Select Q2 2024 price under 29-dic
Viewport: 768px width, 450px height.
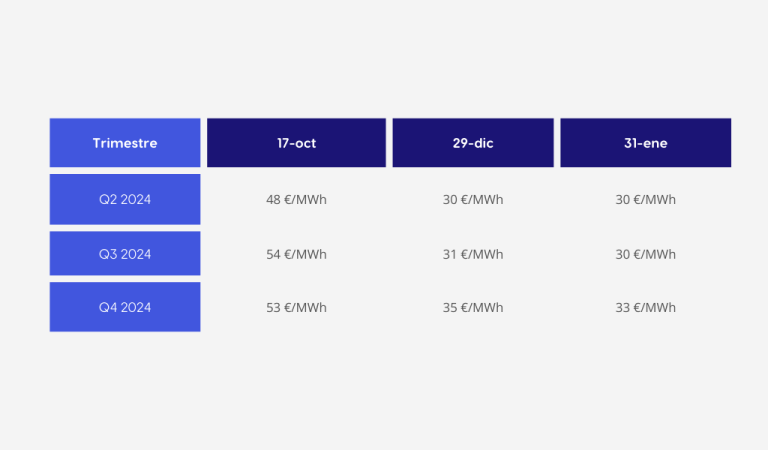(473, 199)
